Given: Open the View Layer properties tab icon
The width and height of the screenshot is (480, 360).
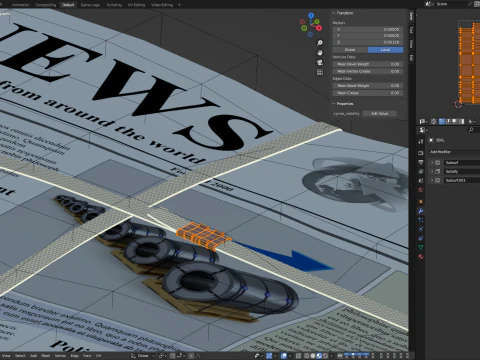Looking at the screenshot, I should 421,171.
